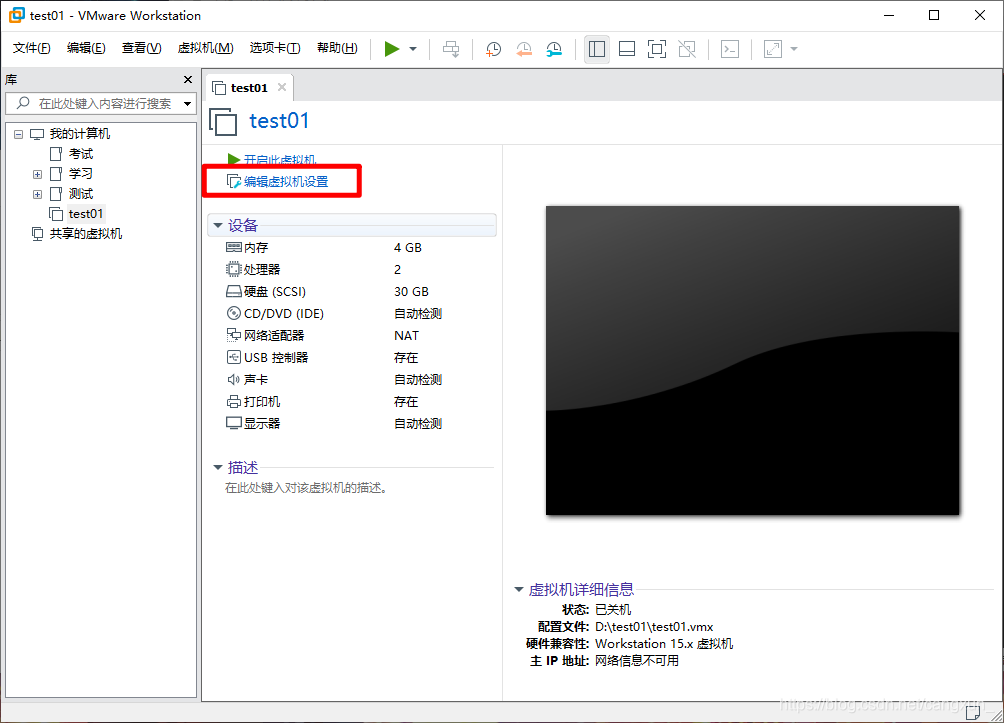
Task: Open the stretch display dropdown arrow
Action: (794, 49)
